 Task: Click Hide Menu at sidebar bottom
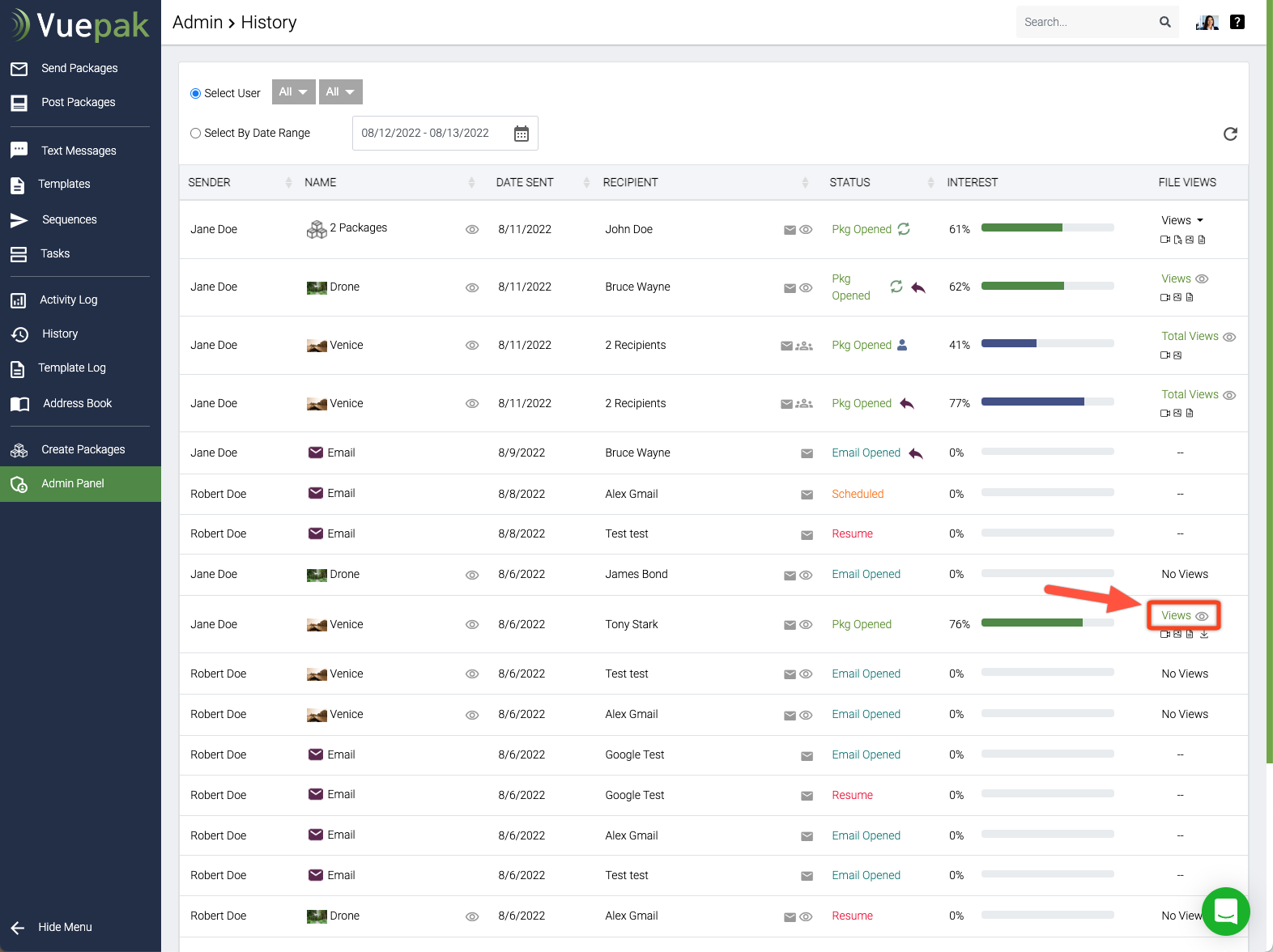click(65, 927)
